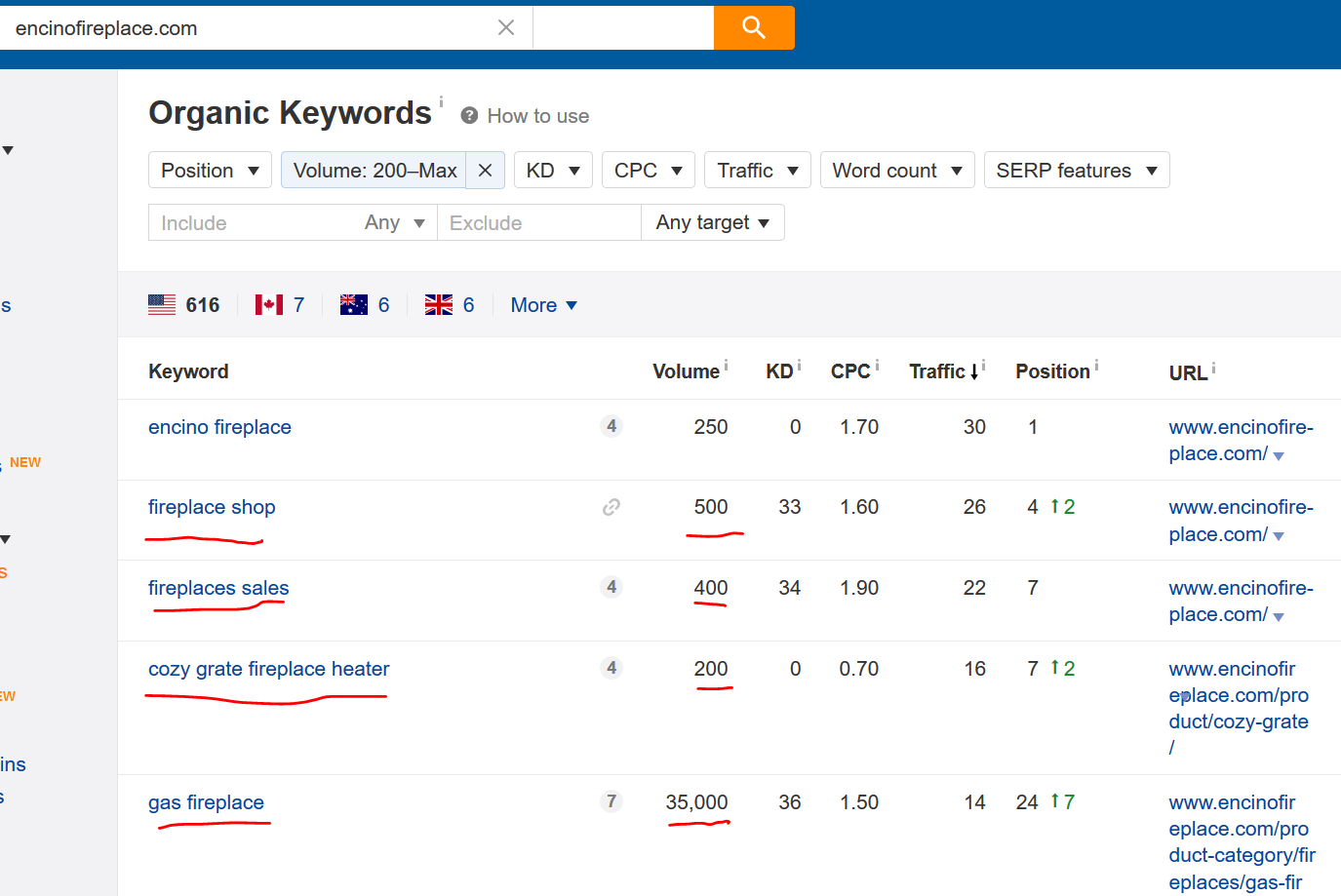Click SERP features badge for encino fireplace
The height and width of the screenshot is (896, 1341).
611,426
